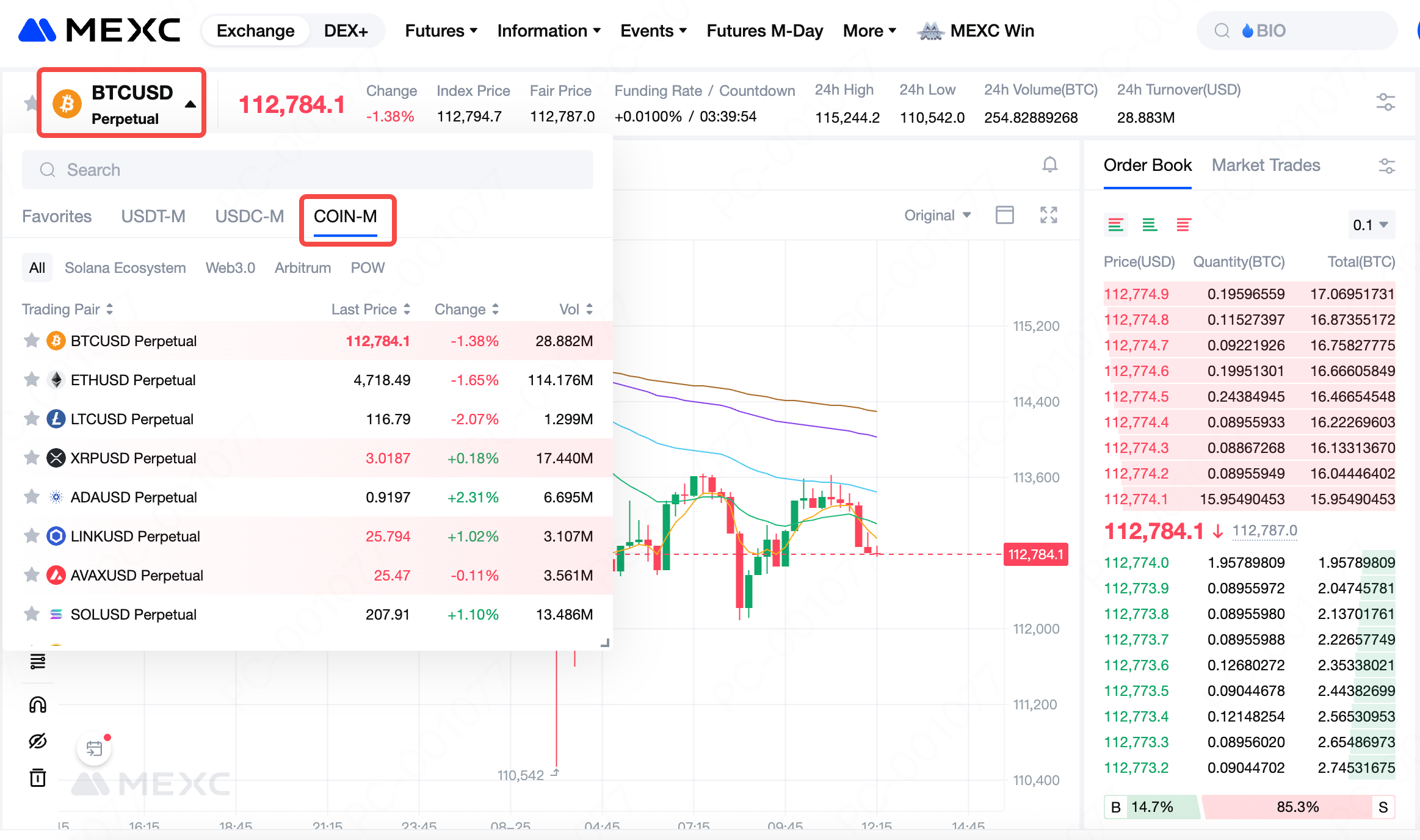Switch to Market Trades tab
This screenshot has height=840, width=1420.
(x=1266, y=165)
